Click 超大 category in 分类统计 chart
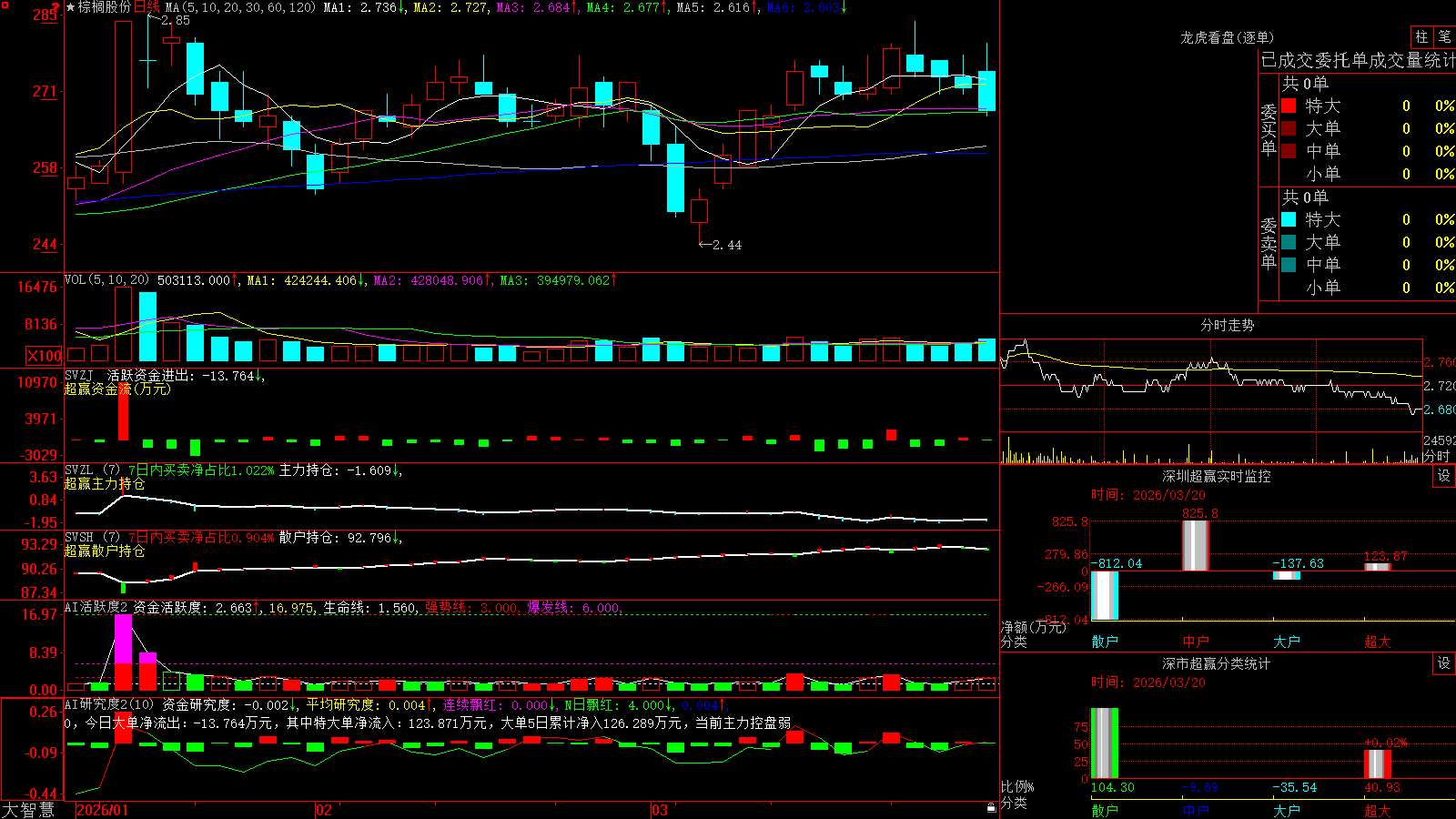Viewport: 1456px width, 819px height. 1378,810
